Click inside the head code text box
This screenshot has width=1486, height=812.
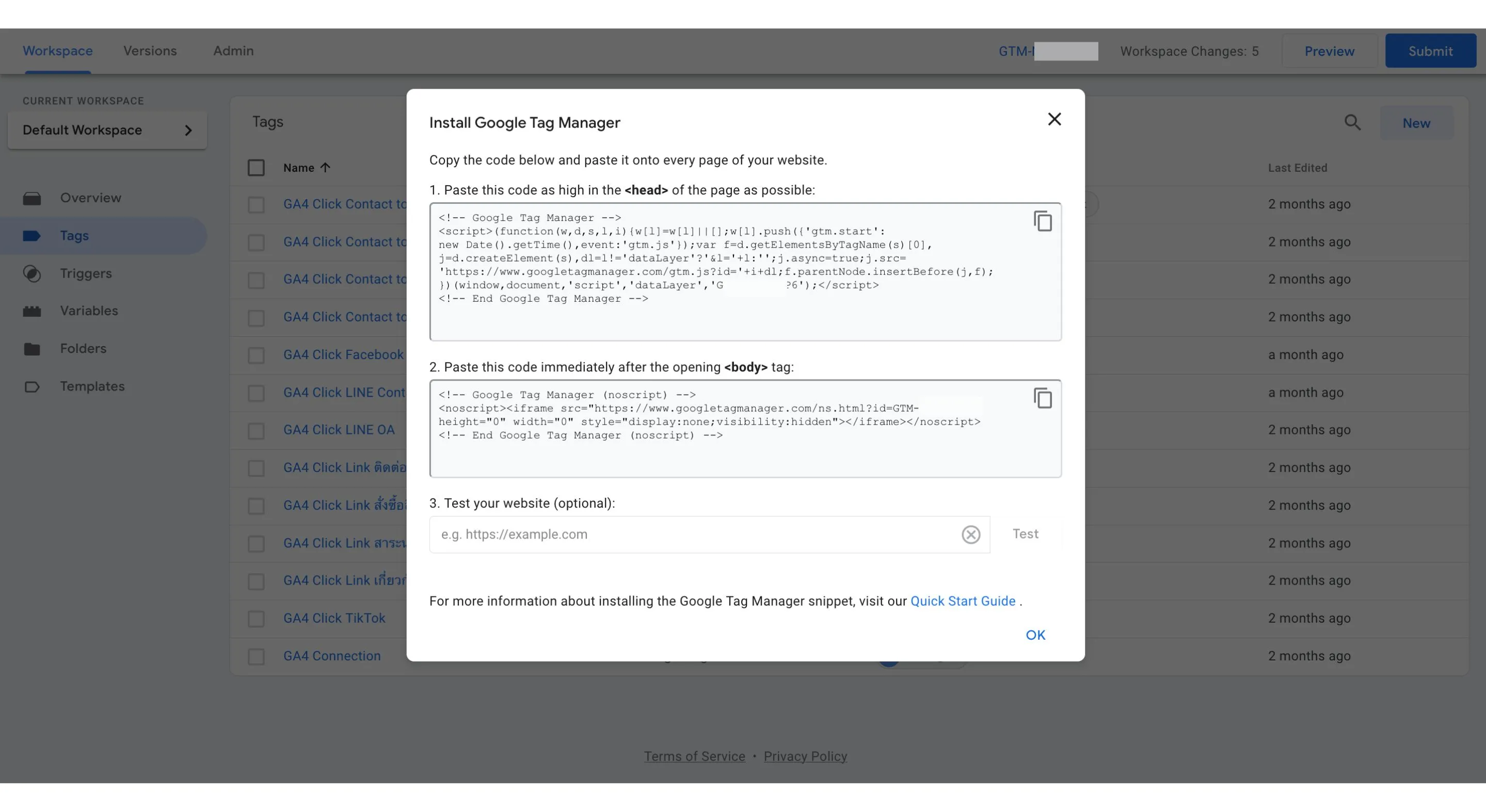tap(745, 272)
